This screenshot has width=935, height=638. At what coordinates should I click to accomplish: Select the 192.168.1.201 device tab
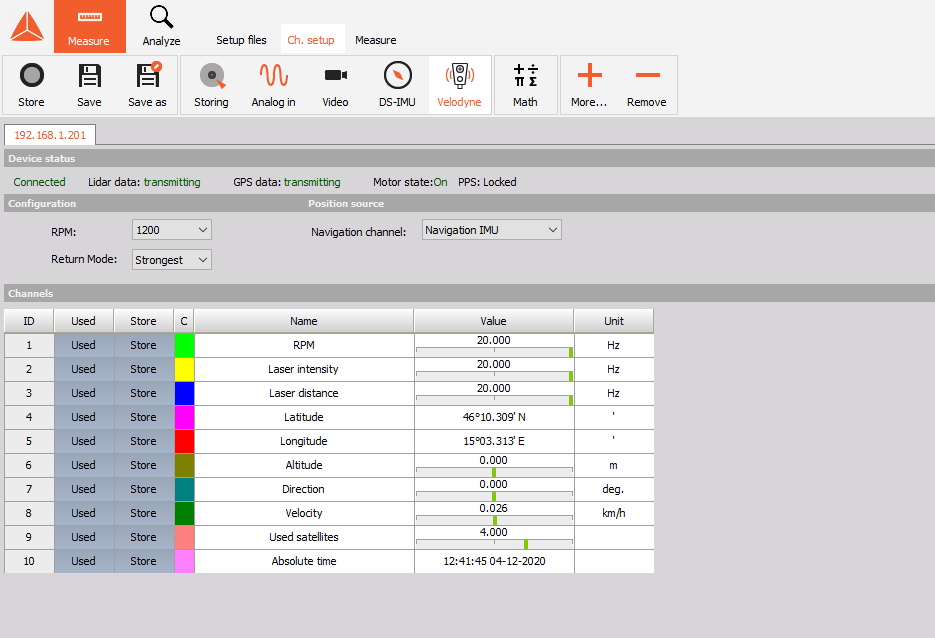[50, 135]
